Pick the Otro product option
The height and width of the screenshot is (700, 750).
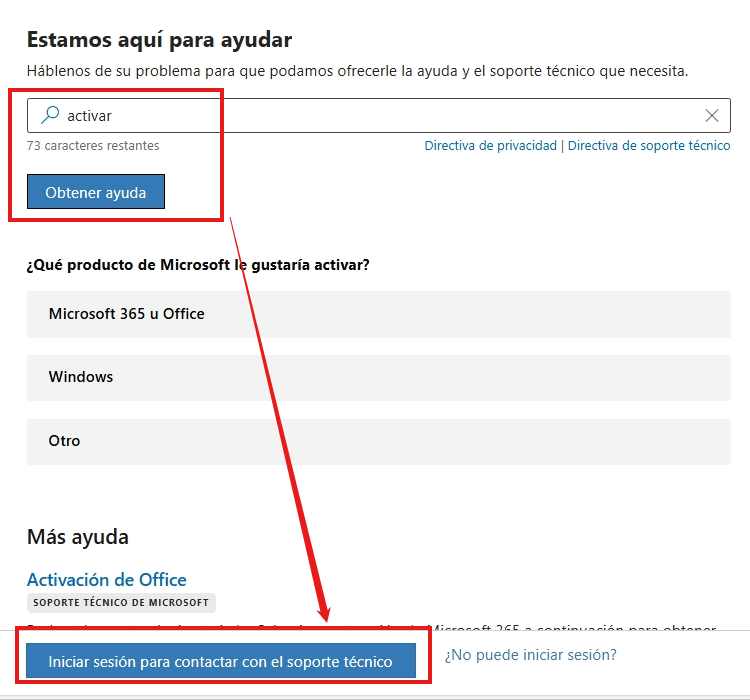[x=379, y=442]
